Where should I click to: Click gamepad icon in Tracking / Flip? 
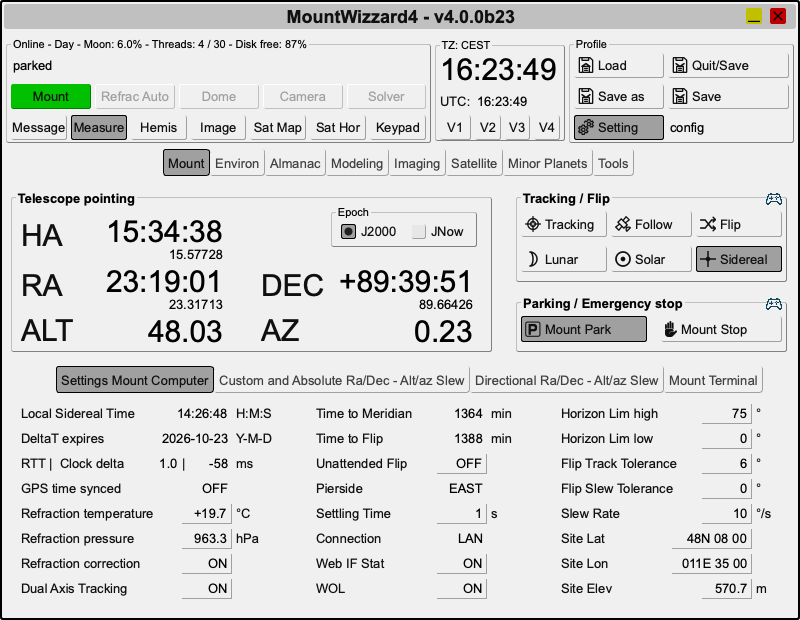pos(773,199)
